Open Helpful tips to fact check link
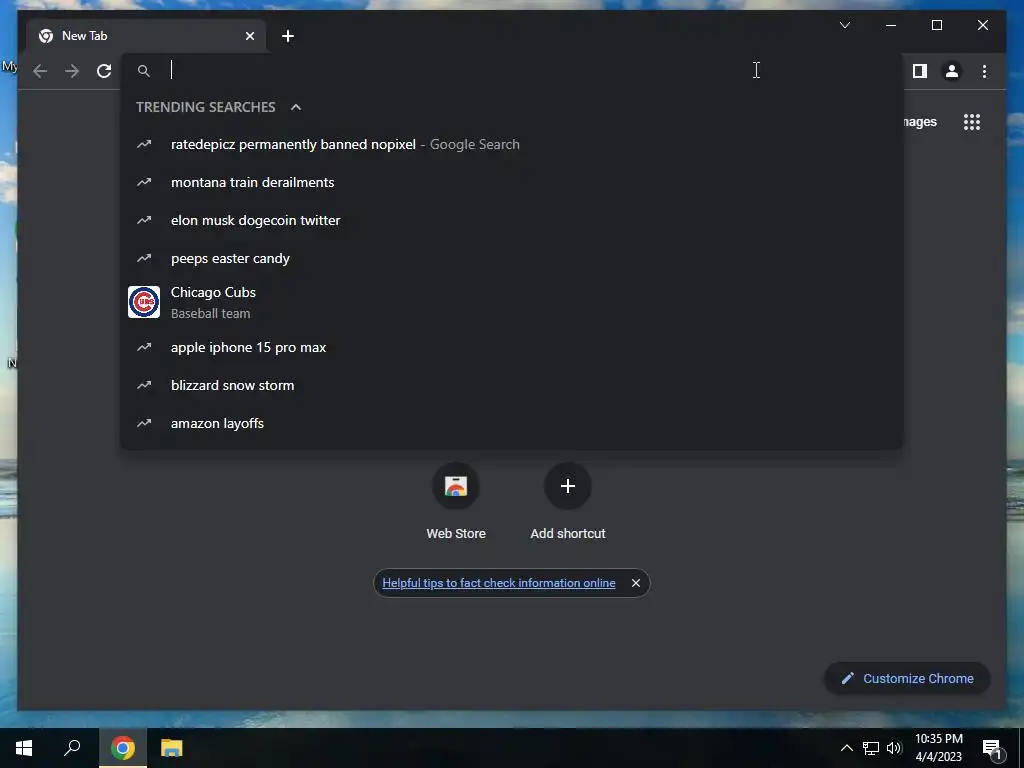The image size is (1024, 768). click(499, 583)
